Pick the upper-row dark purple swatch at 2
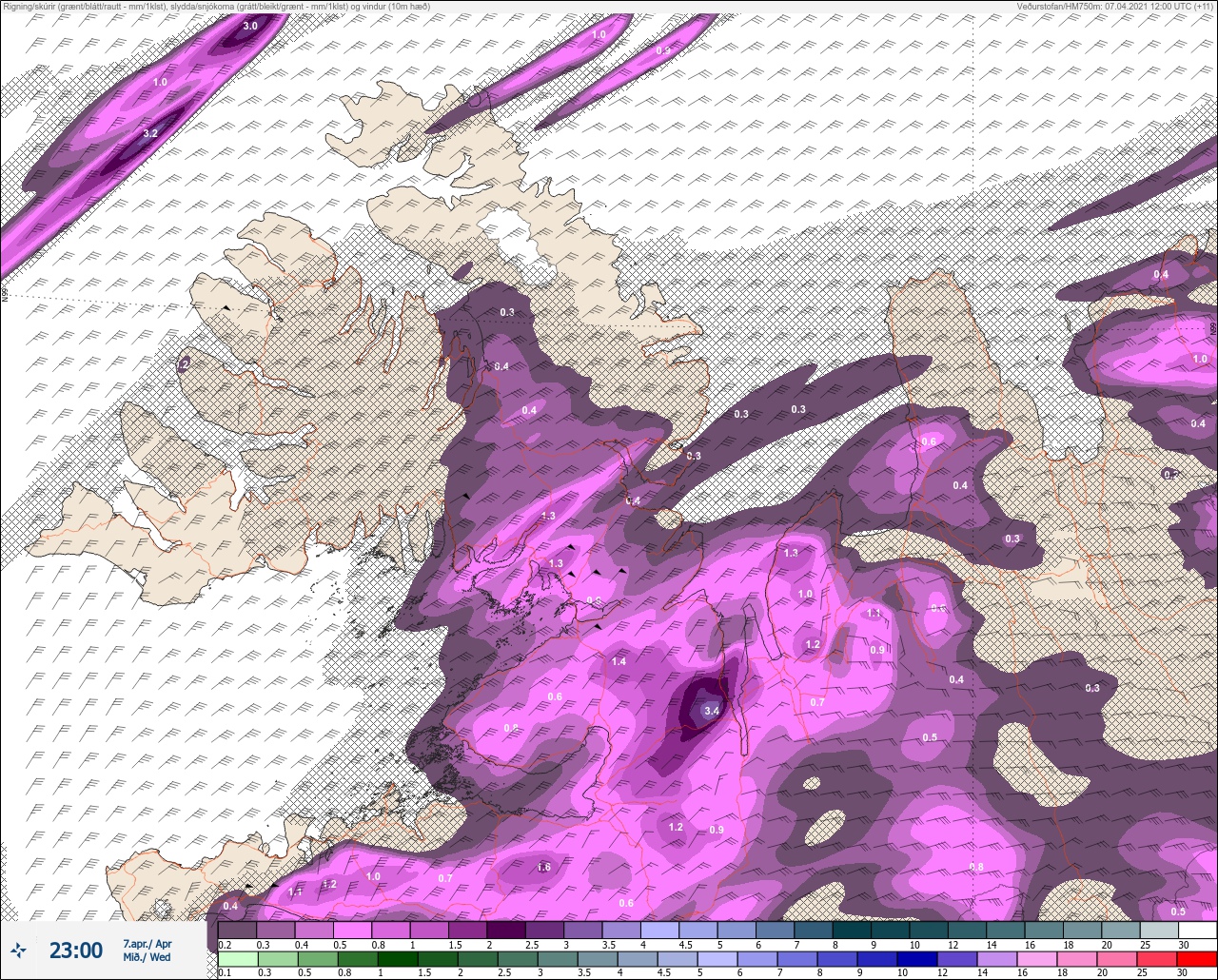This screenshot has height=980, width=1218. pos(505,930)
